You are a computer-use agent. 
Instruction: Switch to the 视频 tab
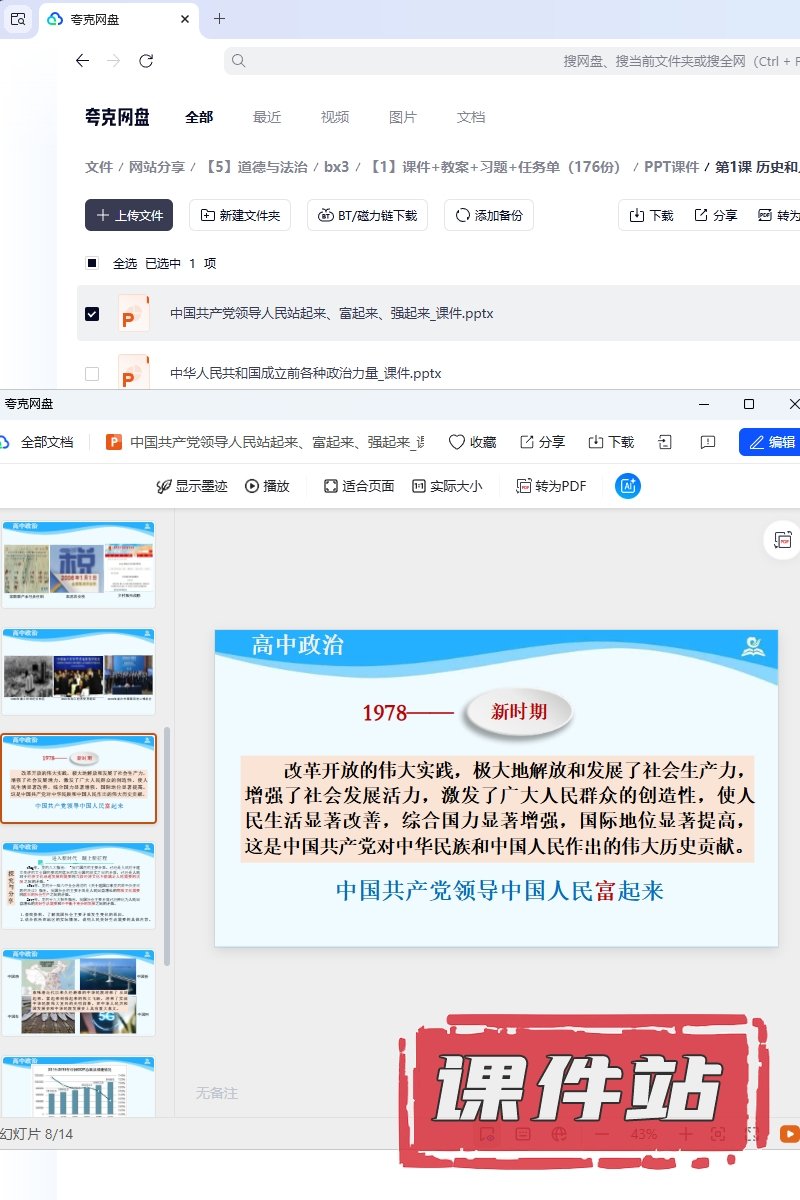tap(335, 117)
